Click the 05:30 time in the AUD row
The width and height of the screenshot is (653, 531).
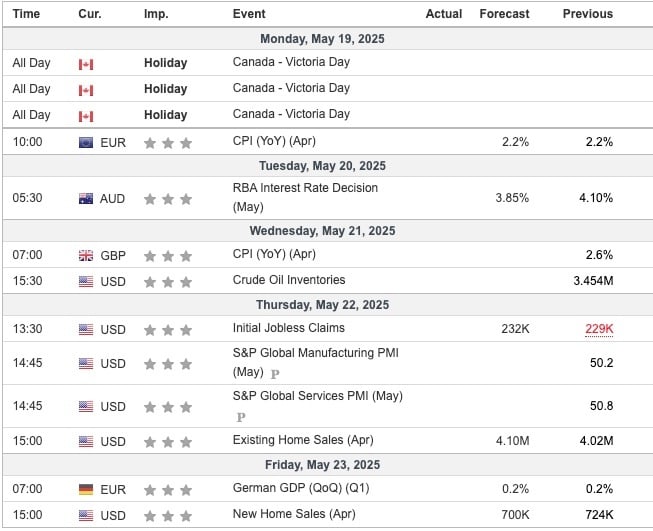27,198
